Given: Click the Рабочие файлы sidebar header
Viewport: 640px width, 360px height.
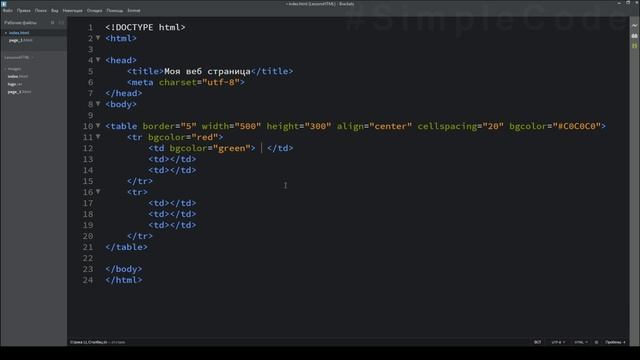Looking at the screenshot, I should pyautogui.click(x=20, y=23).
